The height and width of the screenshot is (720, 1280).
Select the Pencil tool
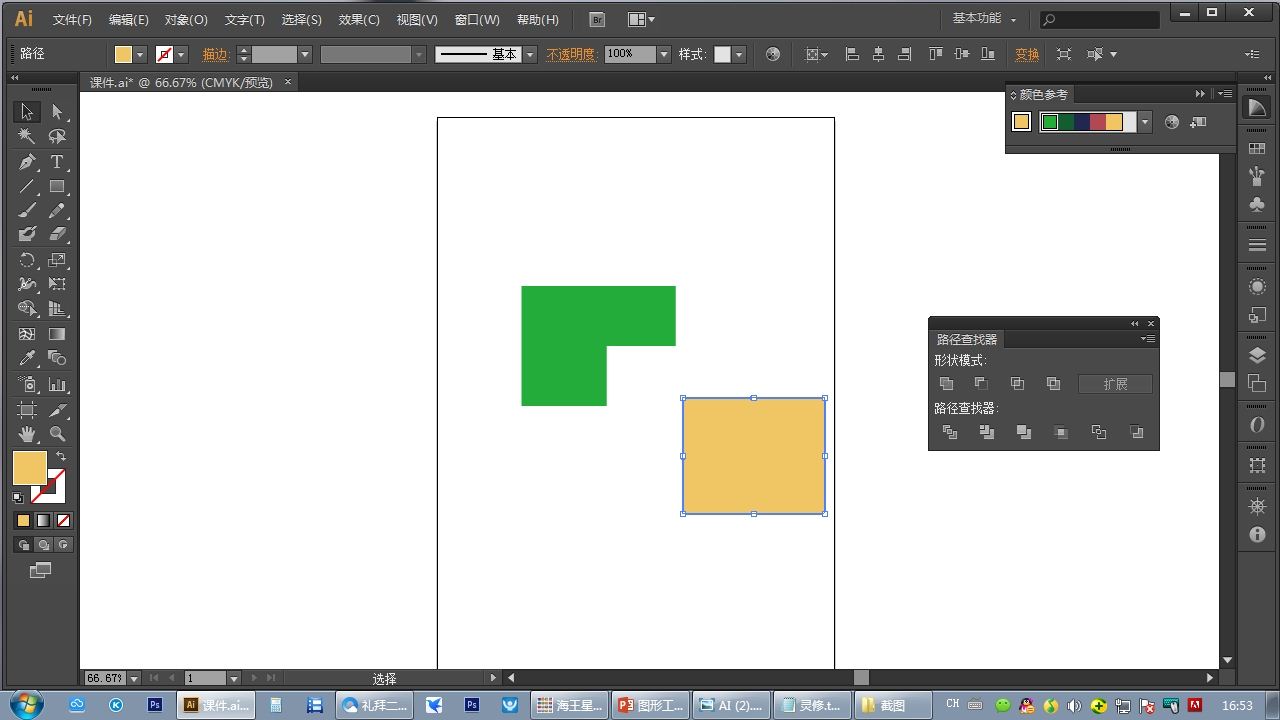click(x=57, y=211)
